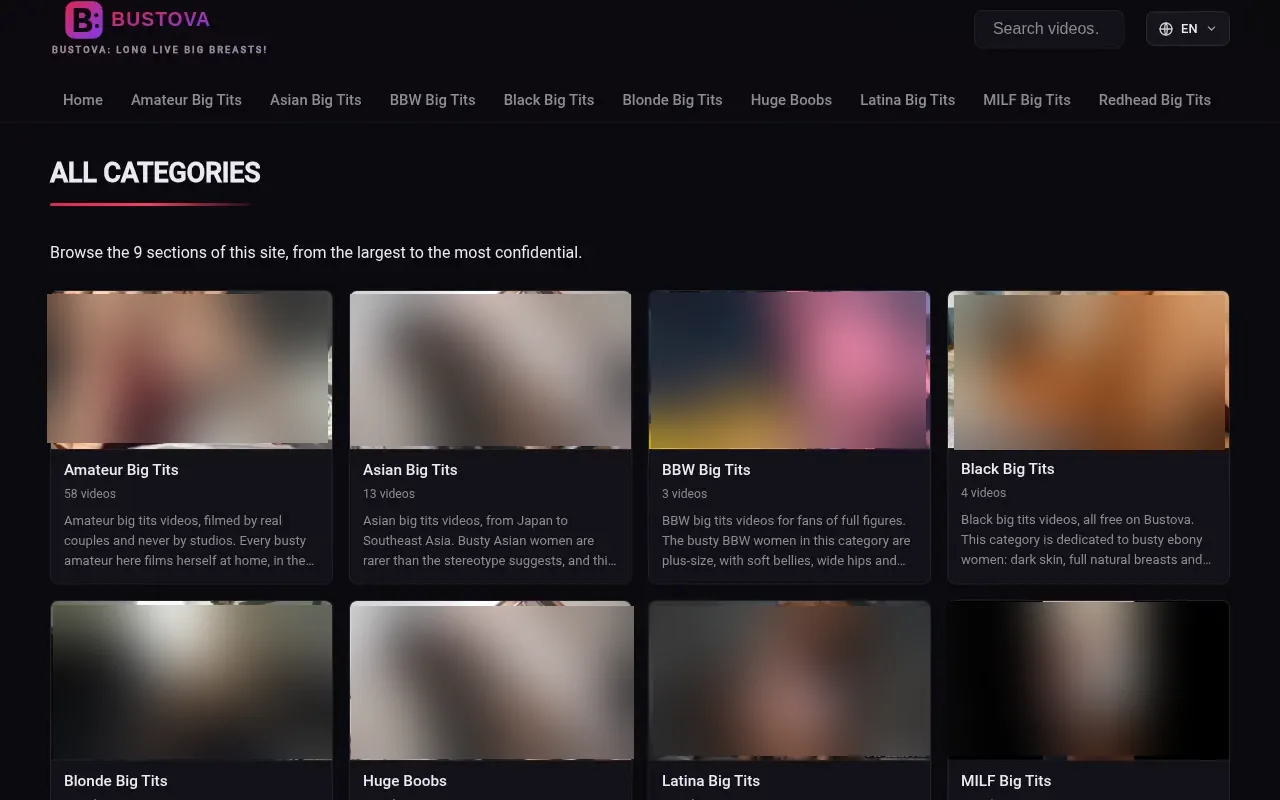This screenshot has height=800, width=1280.
Task: Click the "4 videos" count text
Action: (984, 493)
